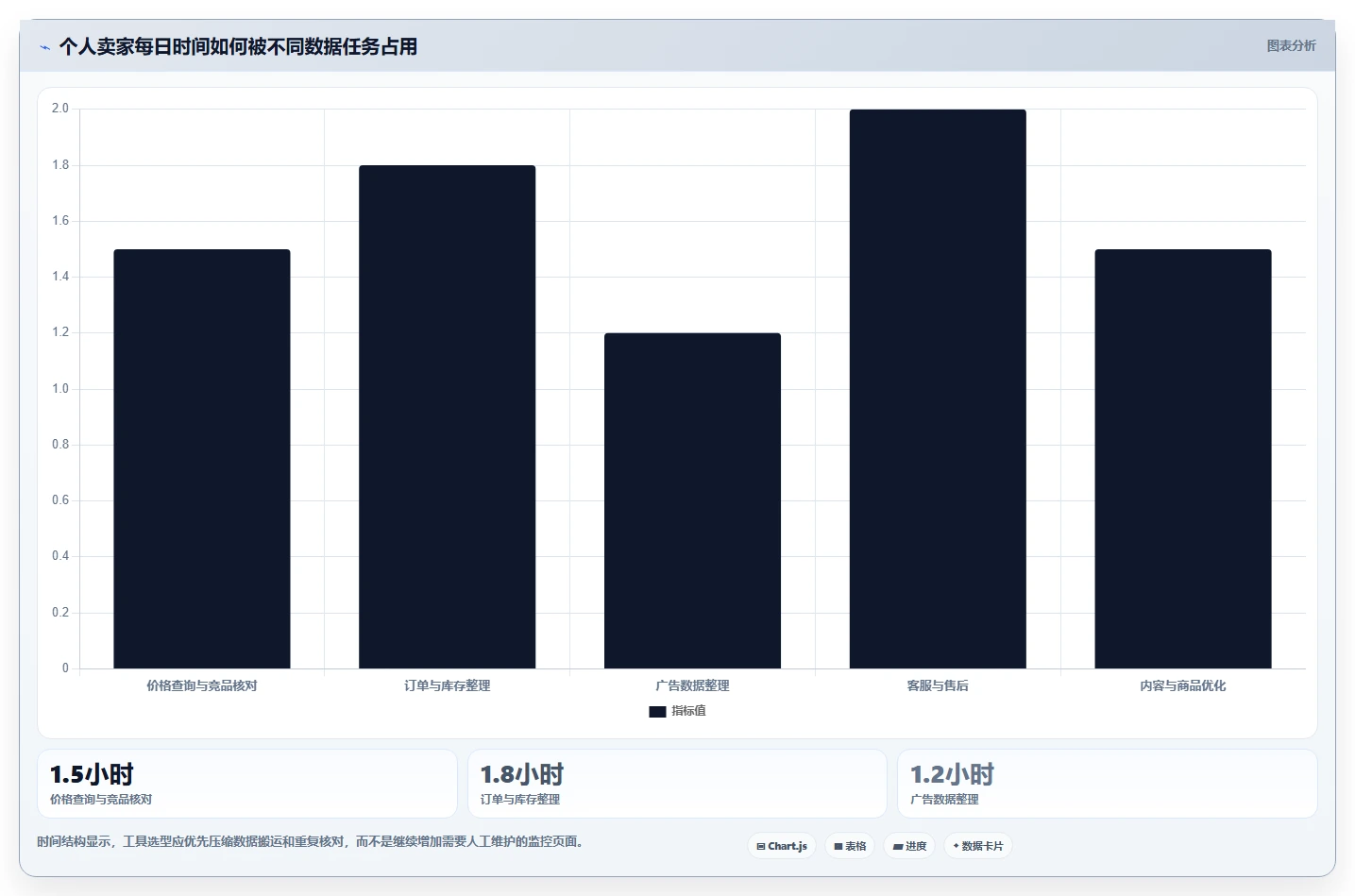Select the 内容与商品优化 bar
1355x896 pixels.
click(1183, 459)
